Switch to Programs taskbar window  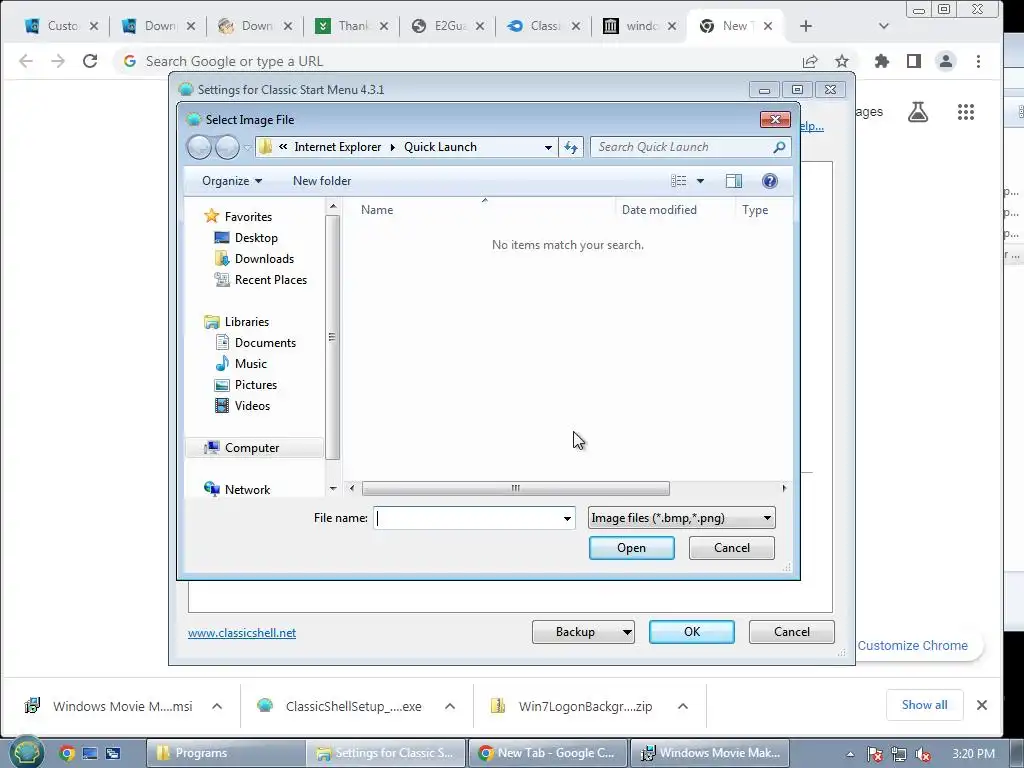pyautogui.click(x=225, y=753)
